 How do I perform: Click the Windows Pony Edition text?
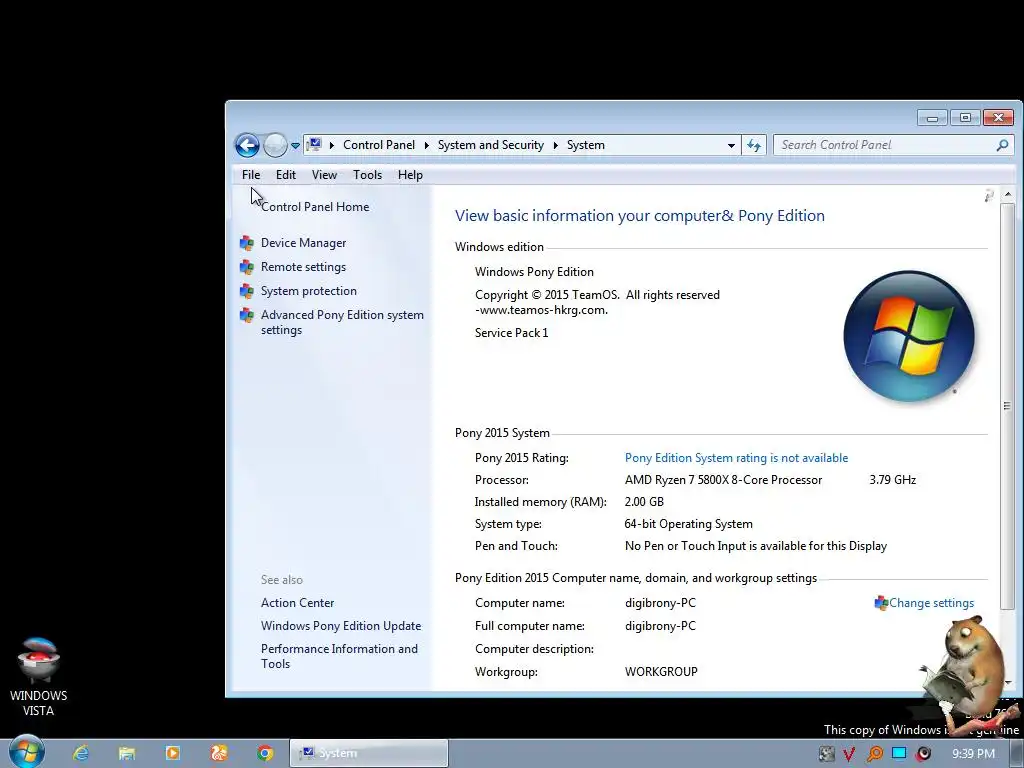tap(534, 272)
